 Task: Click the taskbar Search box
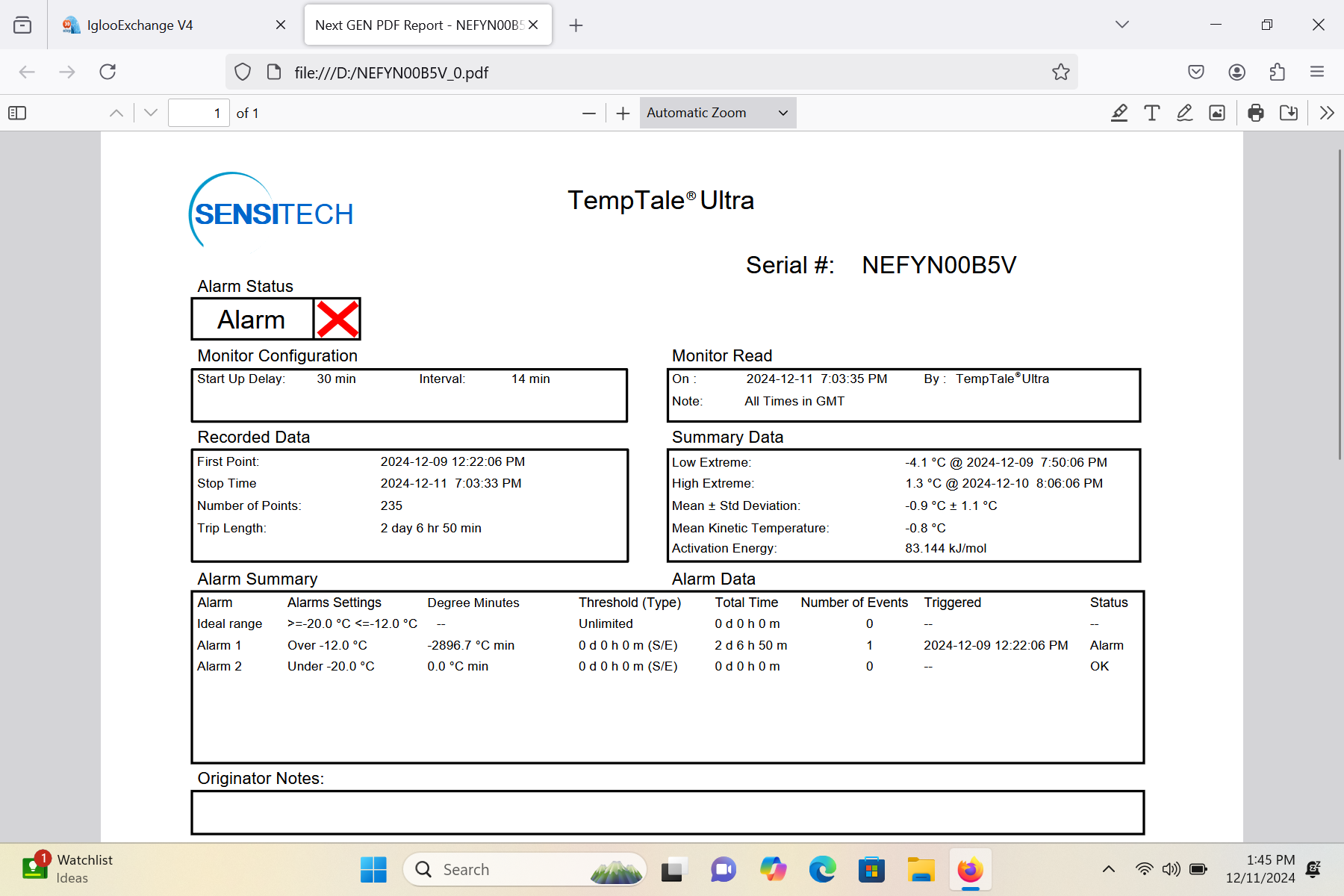(x=524, y=869)
